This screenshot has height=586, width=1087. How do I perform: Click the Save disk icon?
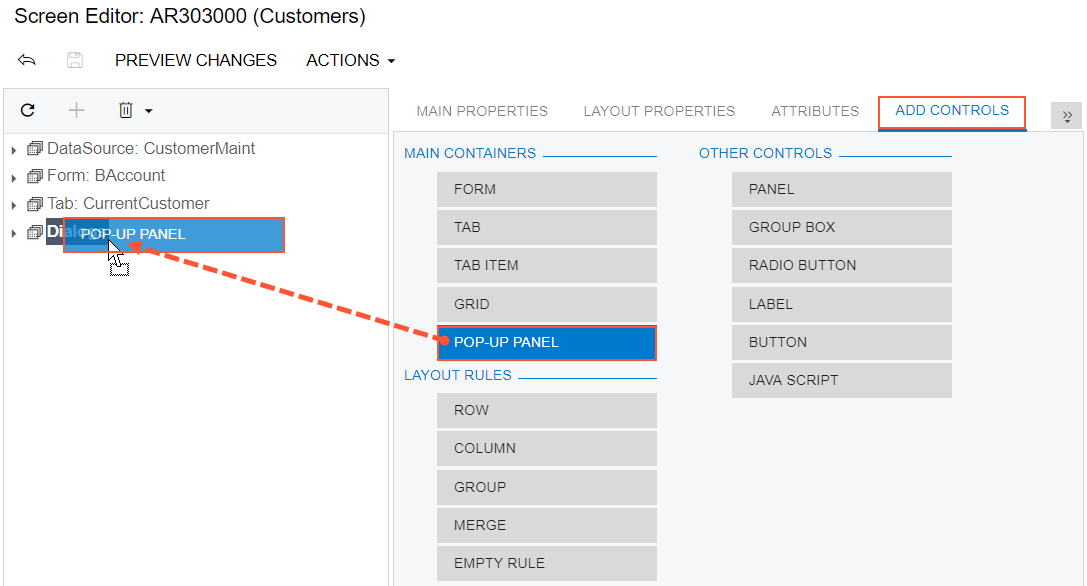coord(75,60)
